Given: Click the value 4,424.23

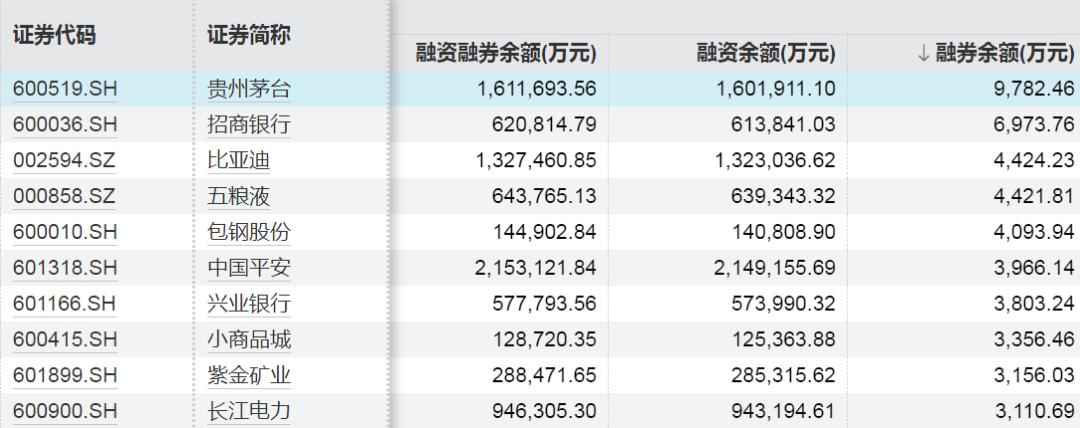Looking at the screenshot, I should (1034, 161).
